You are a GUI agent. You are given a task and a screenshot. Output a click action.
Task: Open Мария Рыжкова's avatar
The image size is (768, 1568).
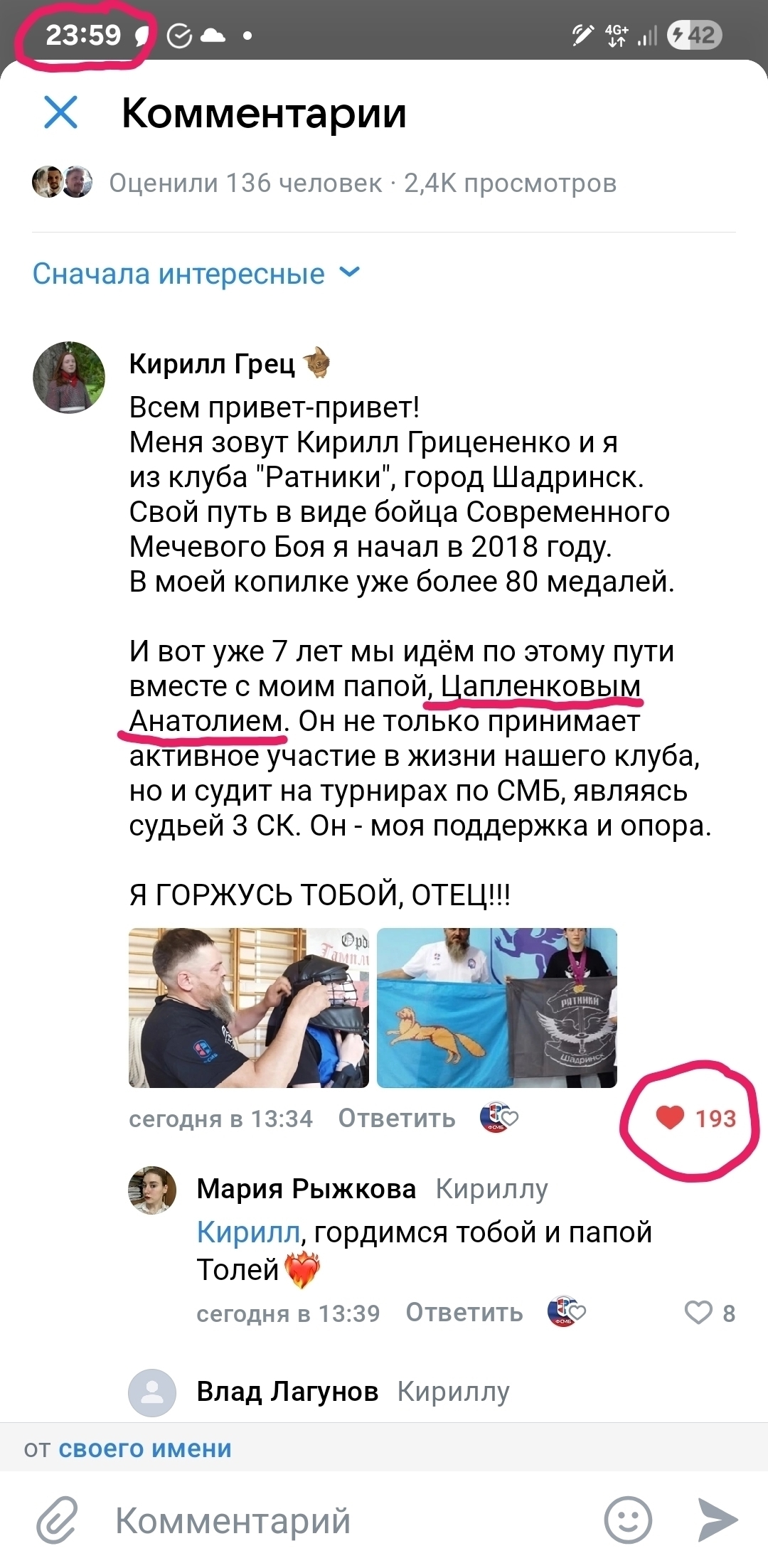click(152, 1190)
